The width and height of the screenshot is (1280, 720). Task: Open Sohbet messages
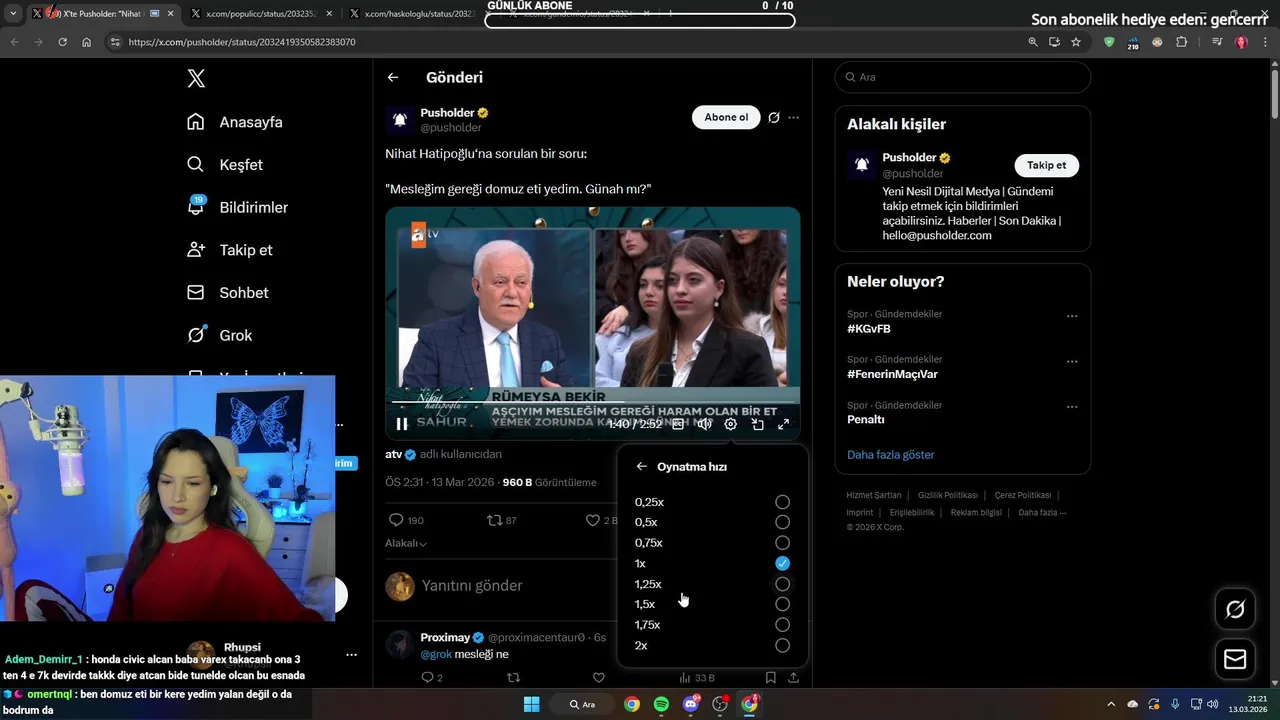click(x=227, y=293)
